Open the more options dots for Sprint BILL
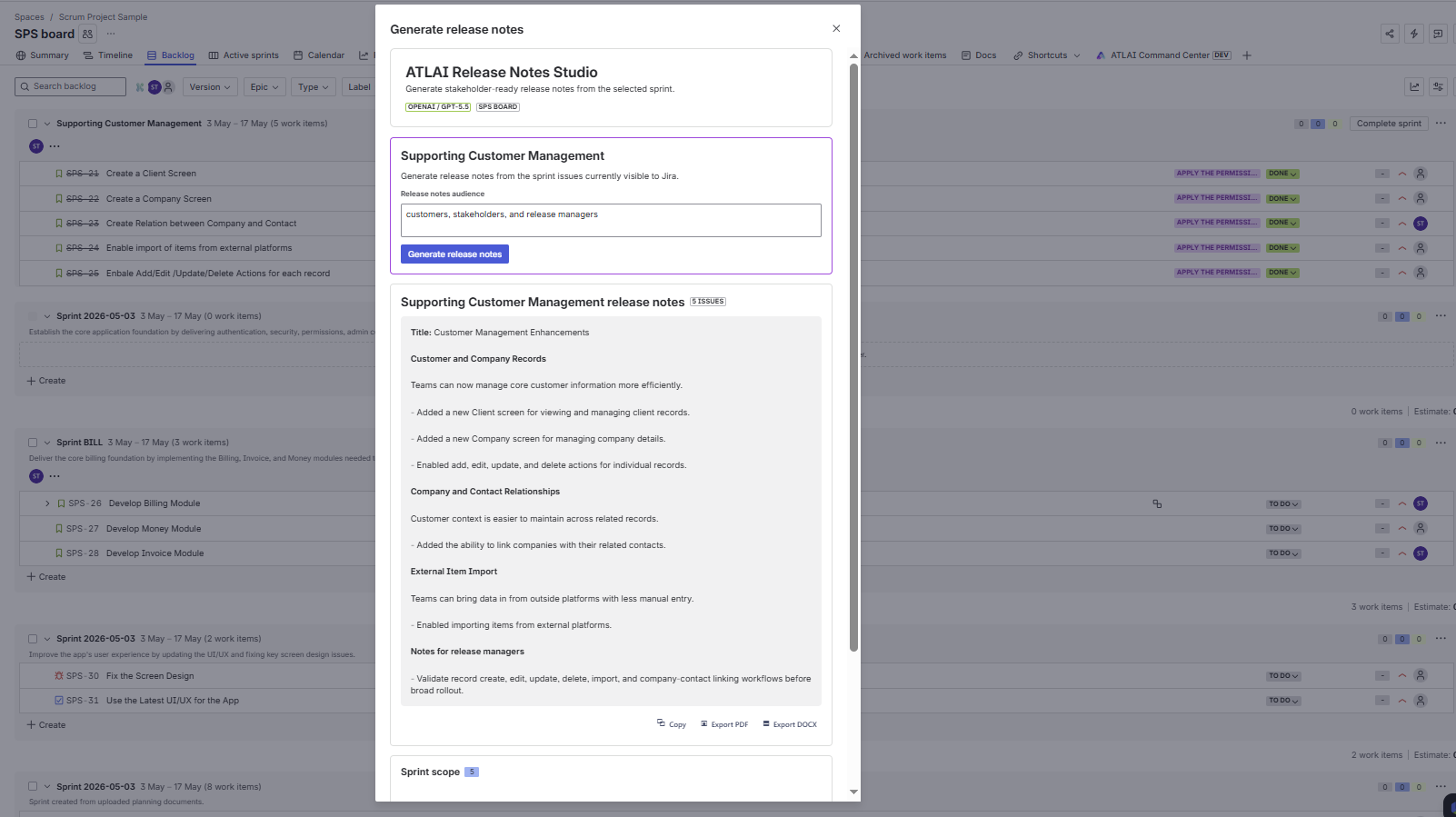 pyautogui.click(x=1441, y=443)
